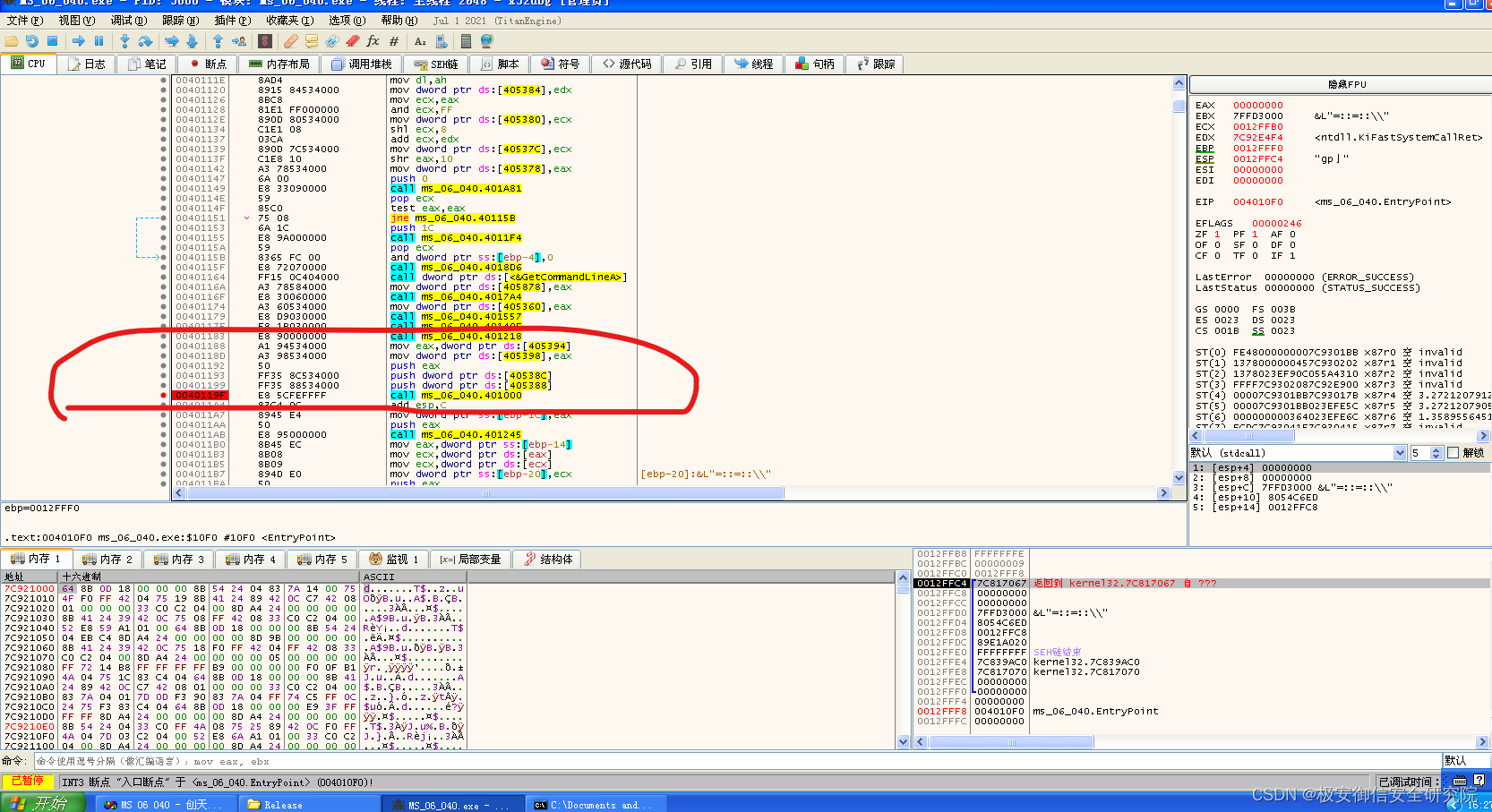
Task: Open the variables view (# icon)
Action: [x=394, y=41]
